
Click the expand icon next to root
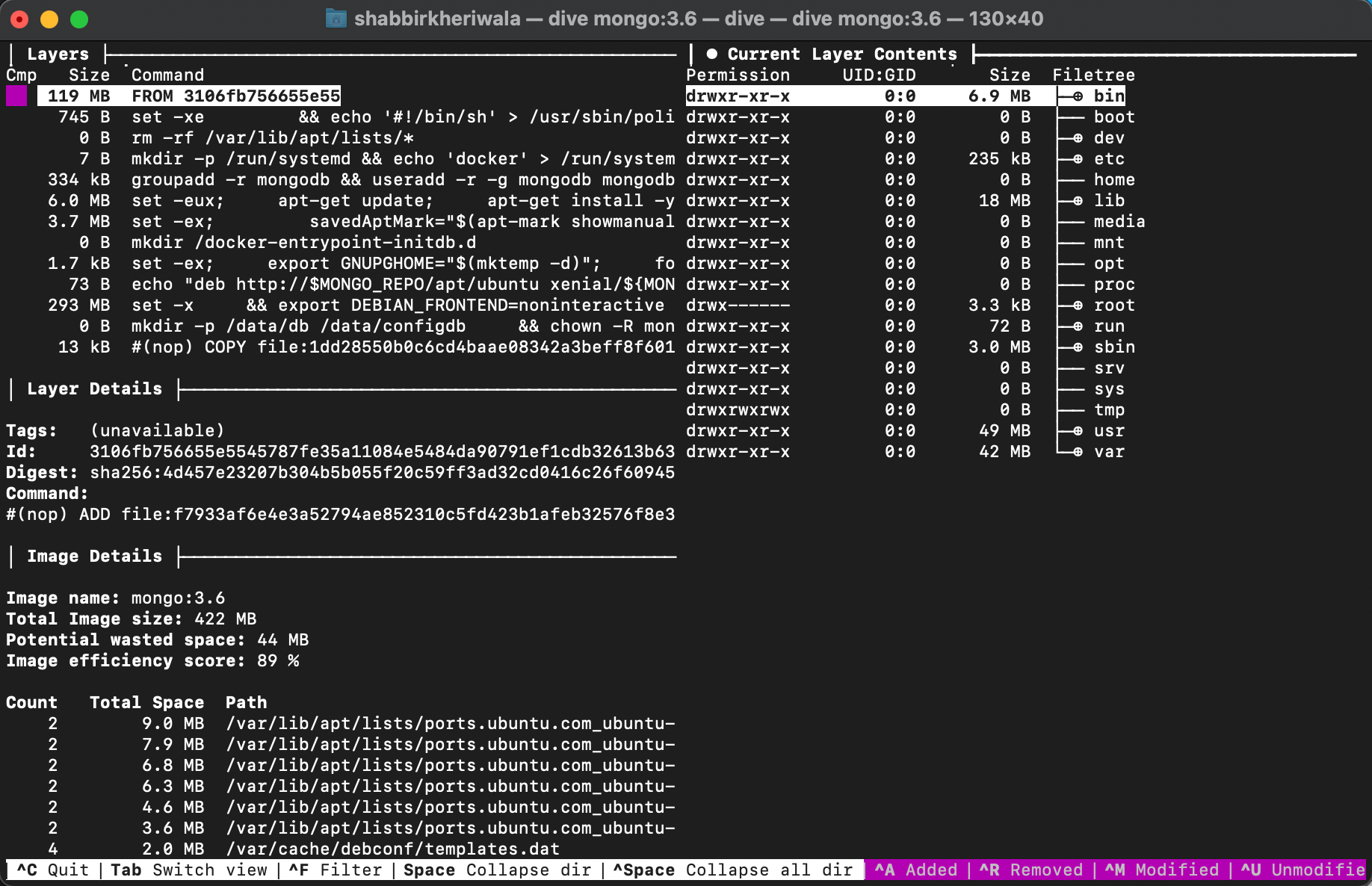pyautogui.click(x=1078, y=306)
